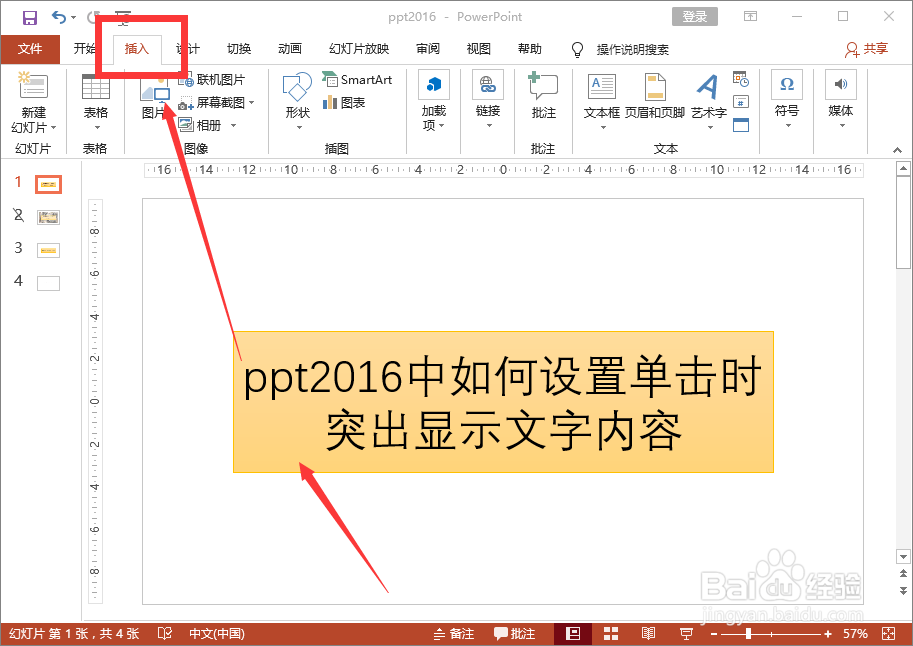Start slide show from status bar
The image size is (913, 646).
(686, 633)
